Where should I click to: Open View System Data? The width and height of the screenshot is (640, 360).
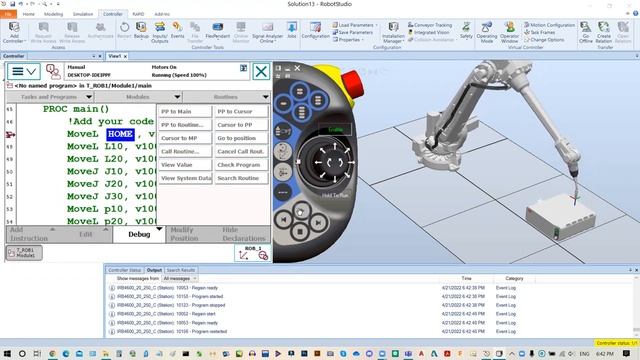click(x=185, y=178)
